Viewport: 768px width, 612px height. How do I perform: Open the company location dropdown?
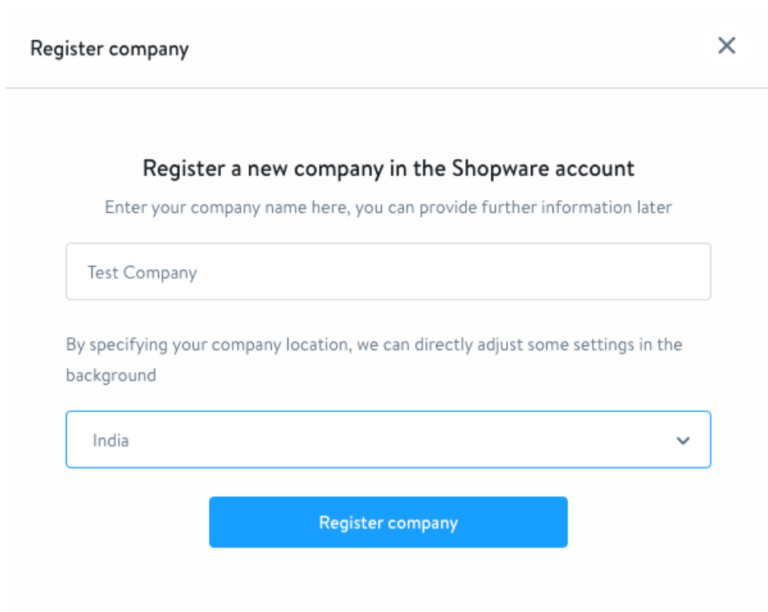(388, 440)
